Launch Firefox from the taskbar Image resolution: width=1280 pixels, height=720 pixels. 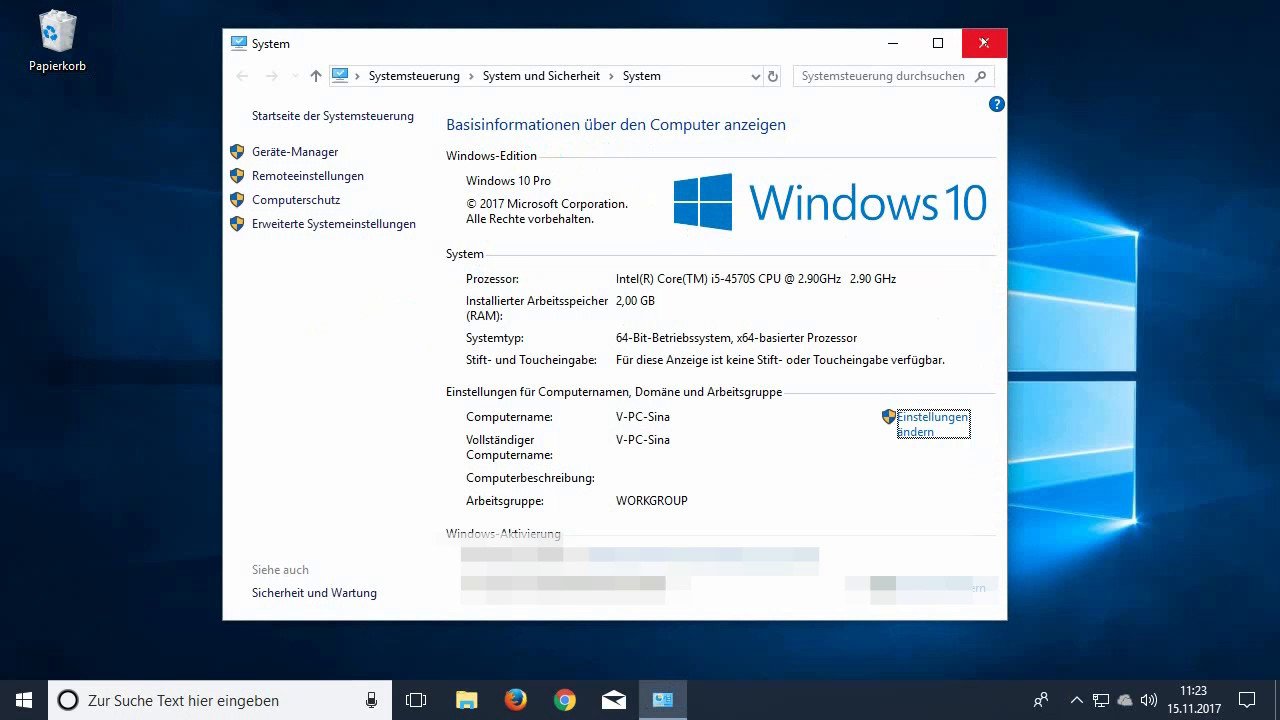pyautogui.click(x=515, y=700)
